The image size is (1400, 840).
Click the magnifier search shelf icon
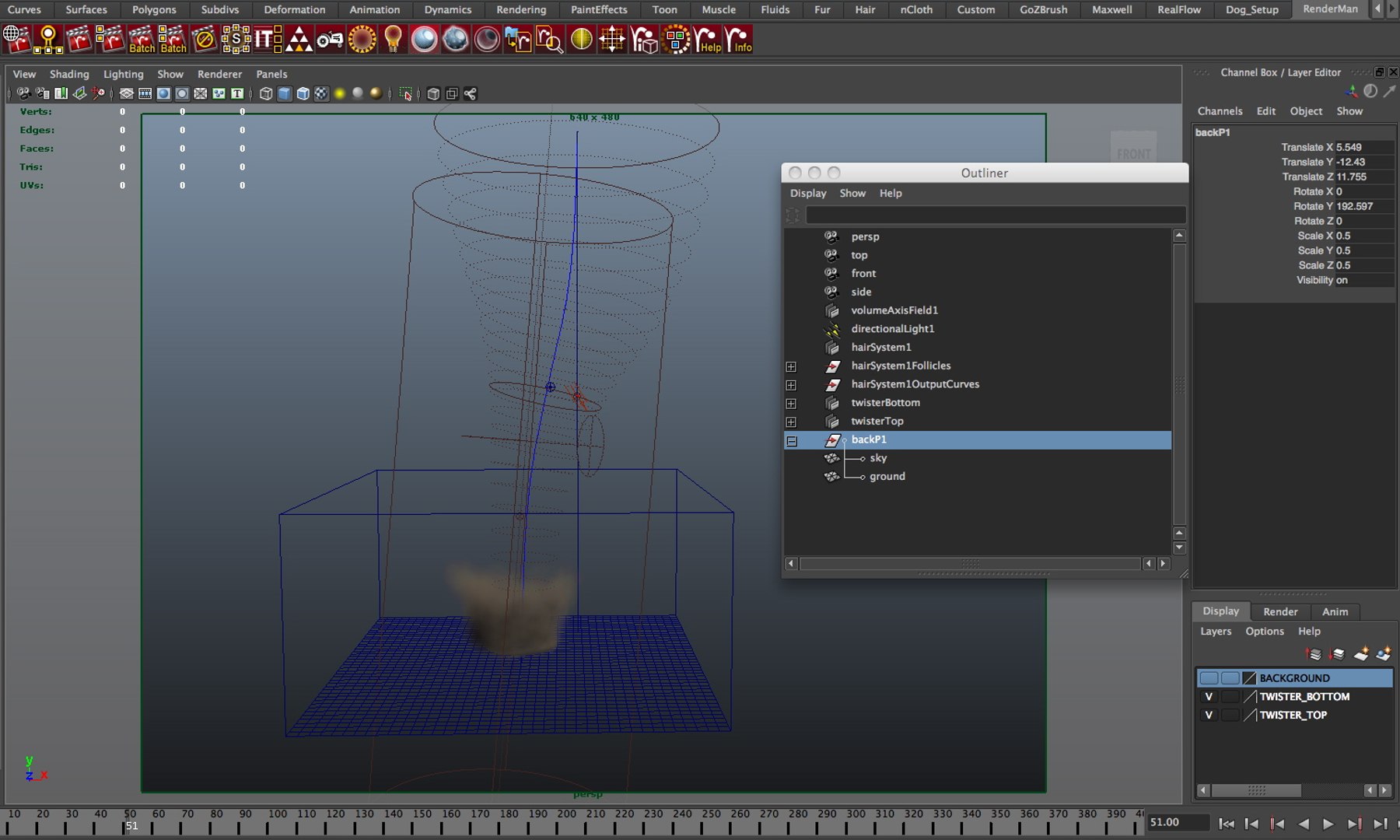coord(549,39)
